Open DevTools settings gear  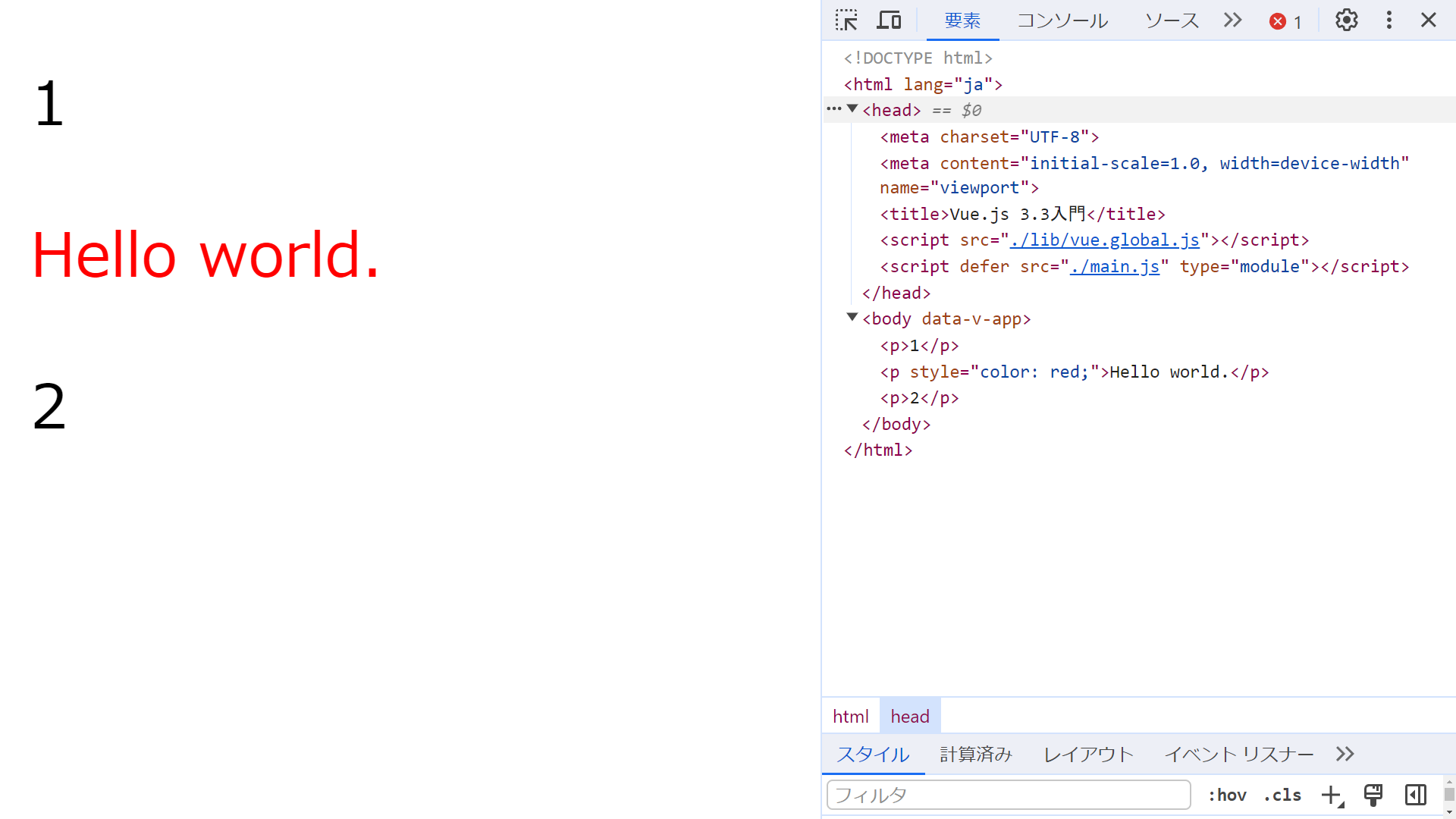tap(1346, 20)
